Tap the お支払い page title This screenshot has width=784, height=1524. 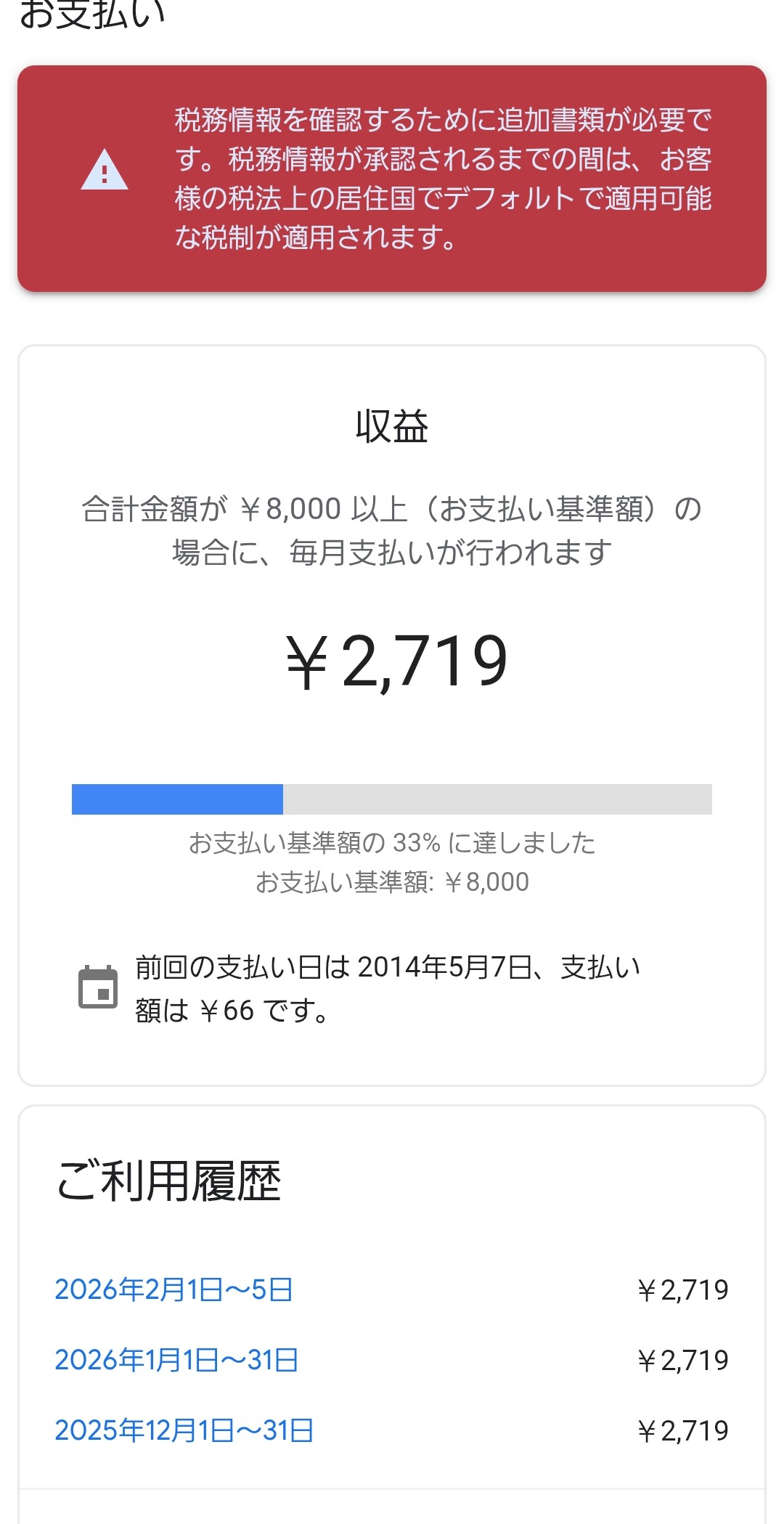click(93, 15)
